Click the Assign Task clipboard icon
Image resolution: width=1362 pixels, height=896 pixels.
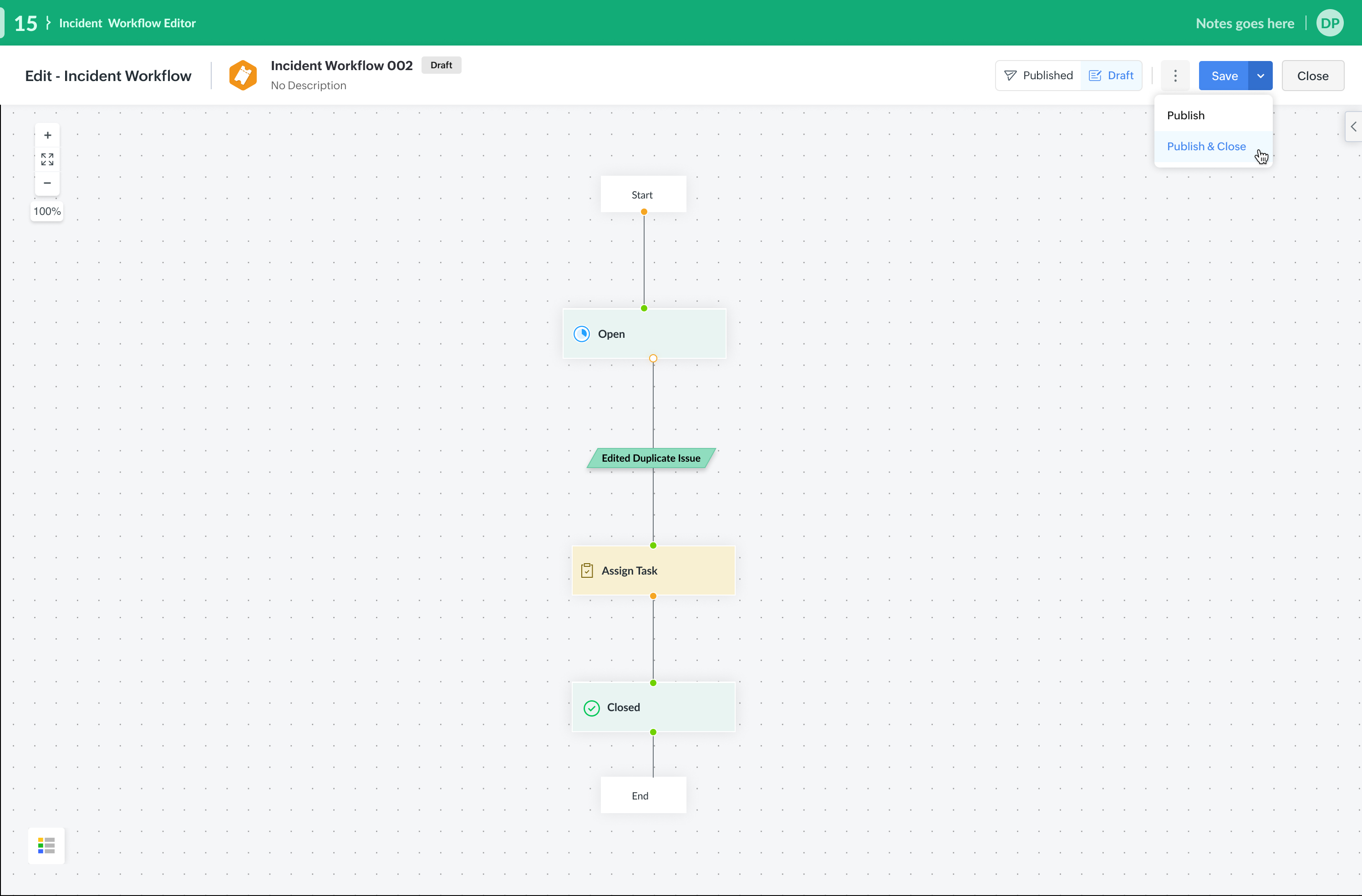587,570
